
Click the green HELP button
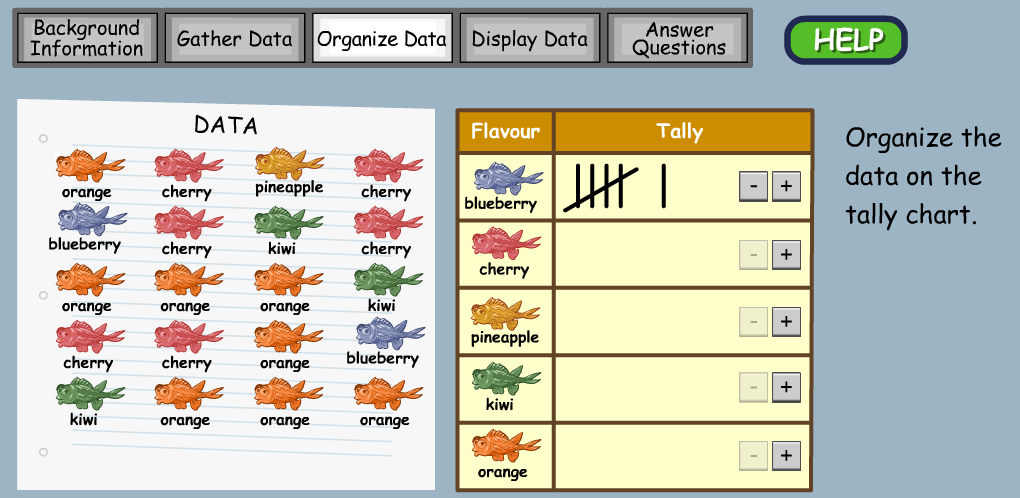[846, 40]
